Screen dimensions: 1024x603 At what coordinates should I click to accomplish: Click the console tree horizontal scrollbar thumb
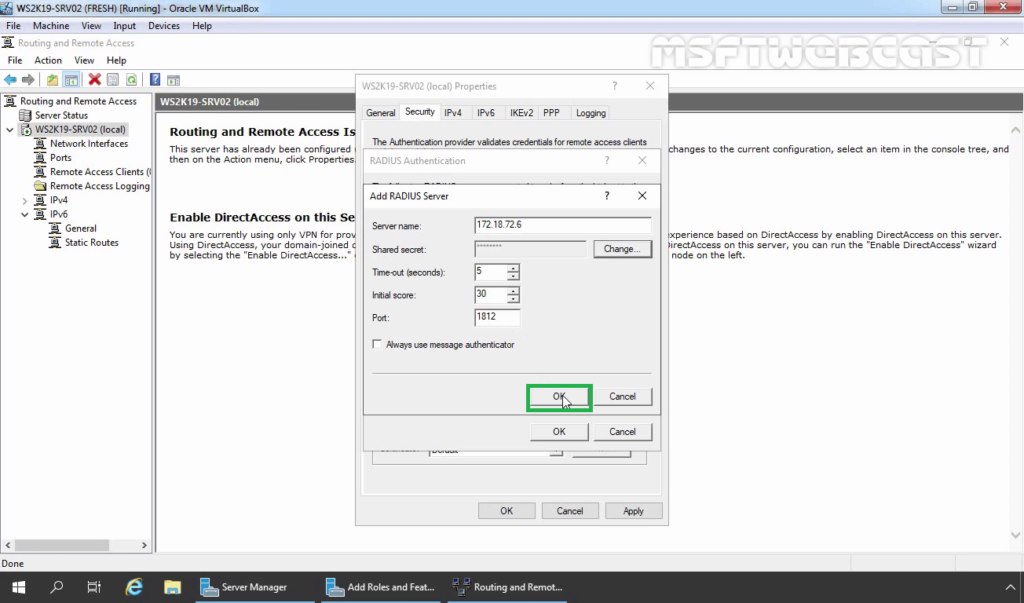point(62,545)
